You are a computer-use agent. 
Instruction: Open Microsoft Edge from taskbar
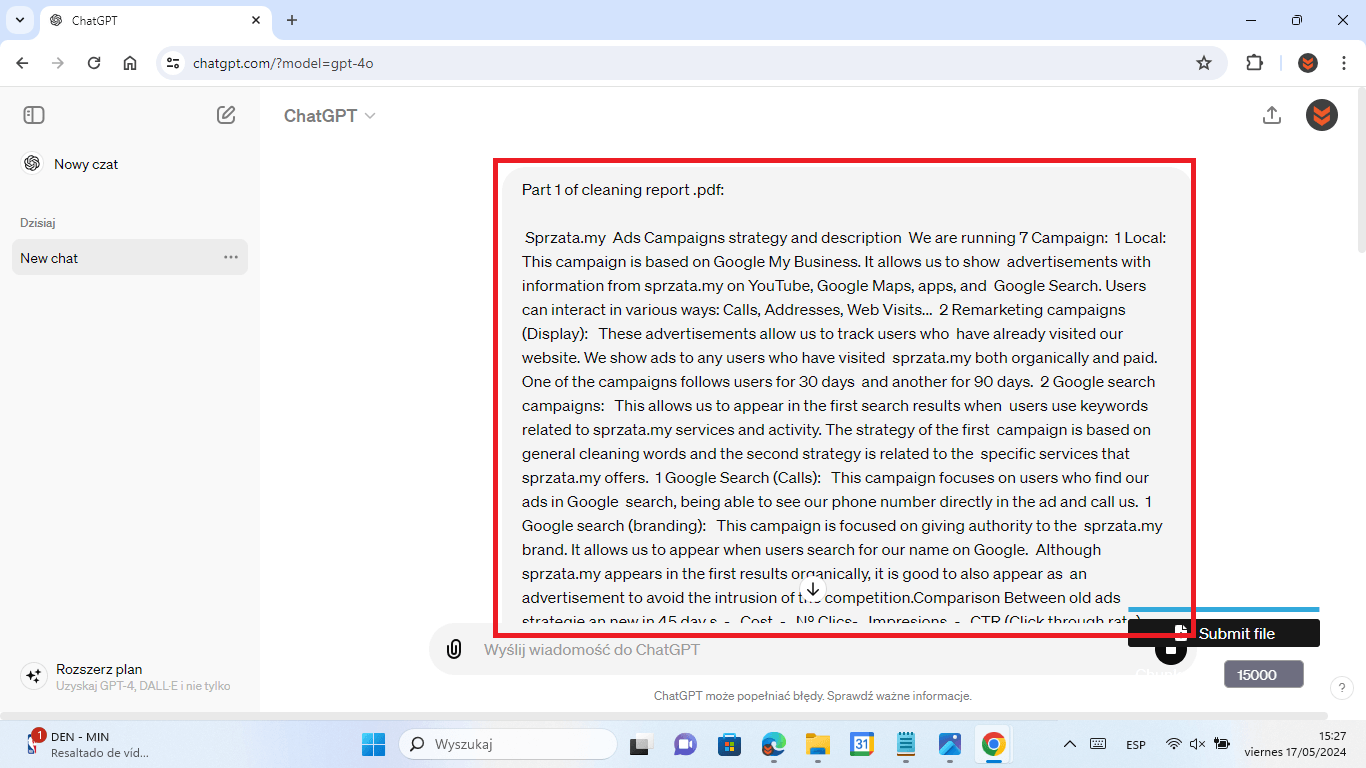click(x=773, y=744)
